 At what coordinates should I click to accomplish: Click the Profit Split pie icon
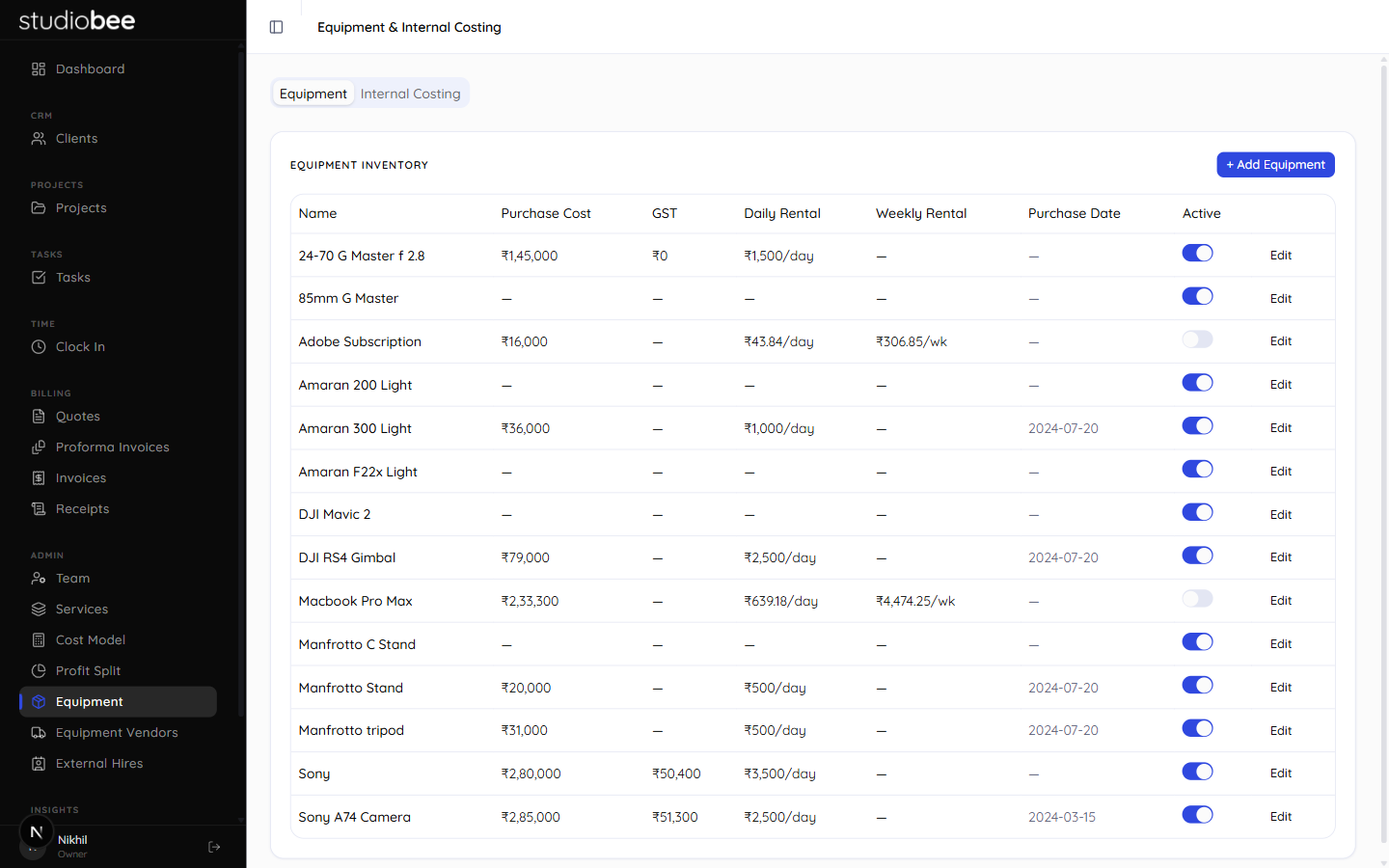coord(39,671)
